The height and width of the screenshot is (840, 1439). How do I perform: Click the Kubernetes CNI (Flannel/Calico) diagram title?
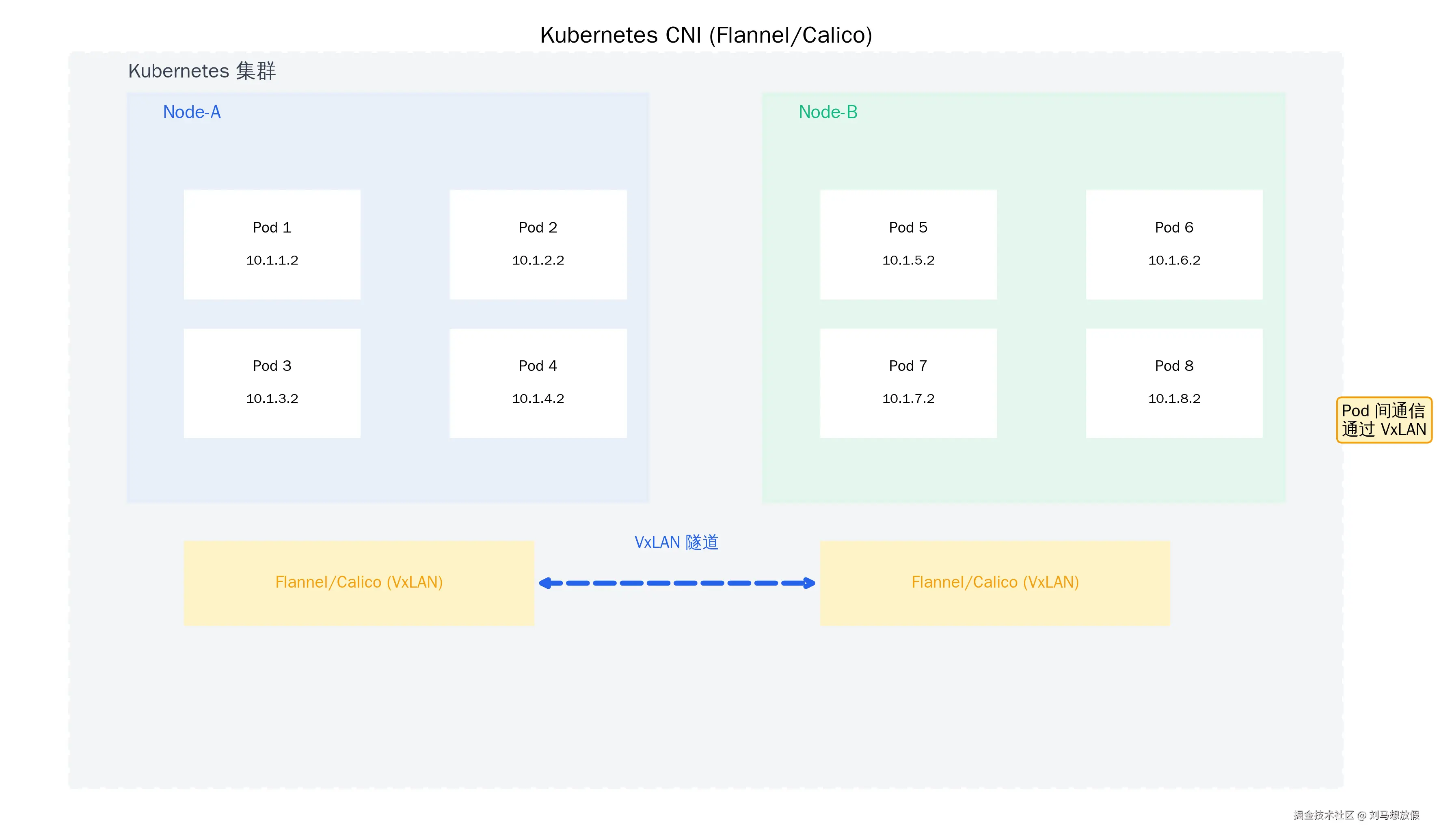pos(705,34)
